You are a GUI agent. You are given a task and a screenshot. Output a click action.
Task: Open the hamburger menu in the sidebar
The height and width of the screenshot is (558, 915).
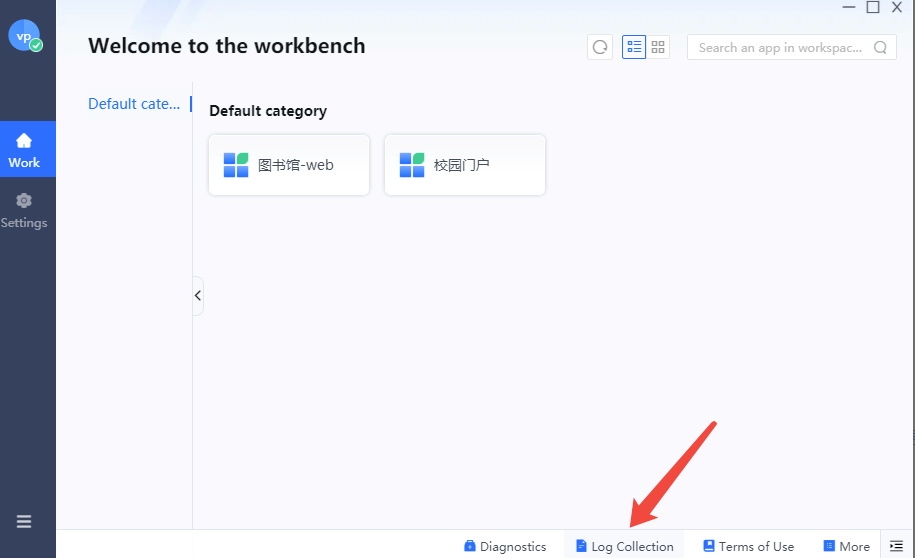point(24,521)
